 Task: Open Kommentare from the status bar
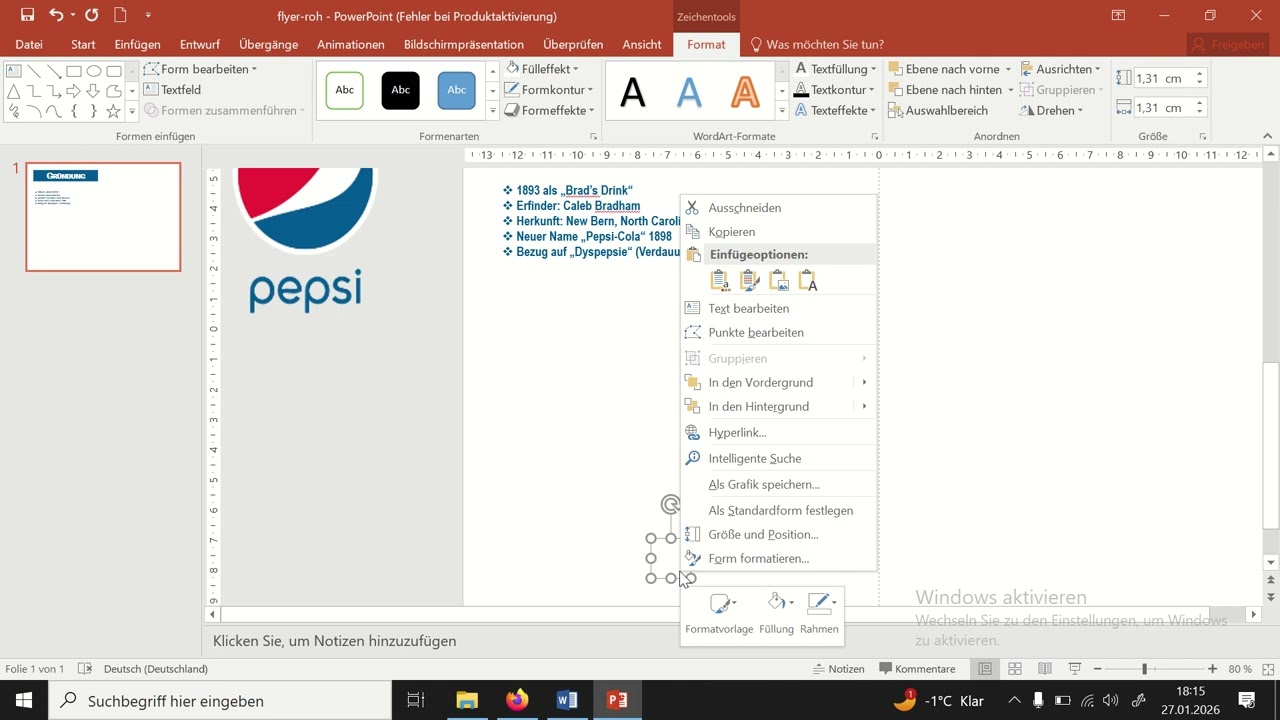(917, 669)
